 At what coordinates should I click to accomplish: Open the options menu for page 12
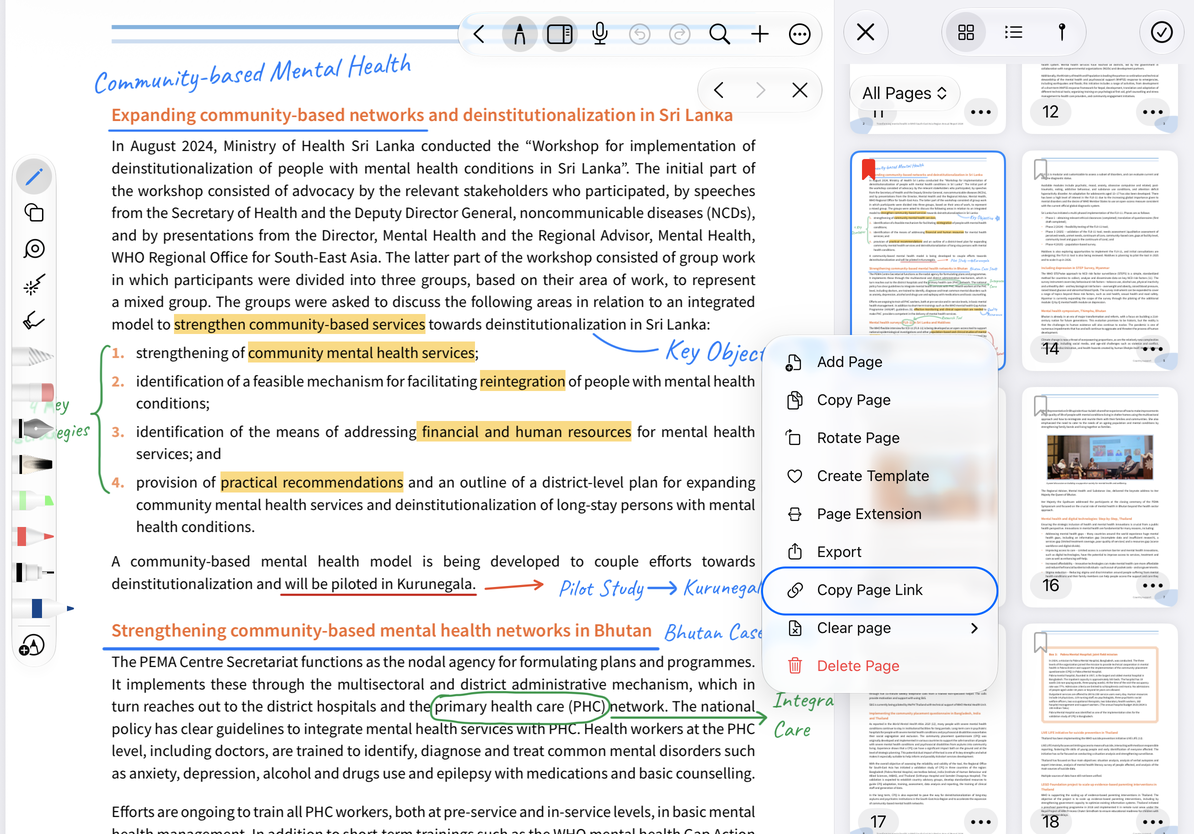point(1152,112)
